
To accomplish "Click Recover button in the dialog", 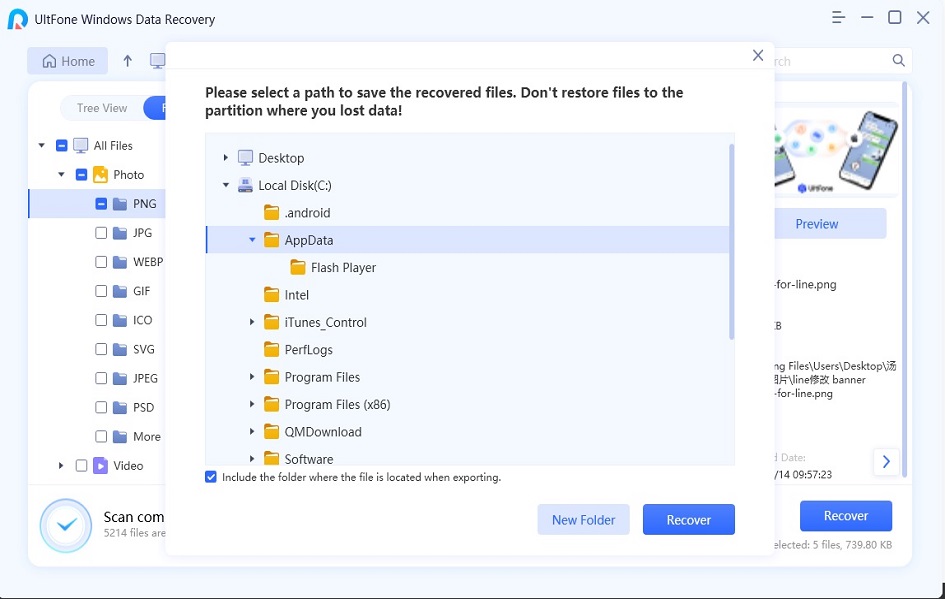I will [688, 520].
